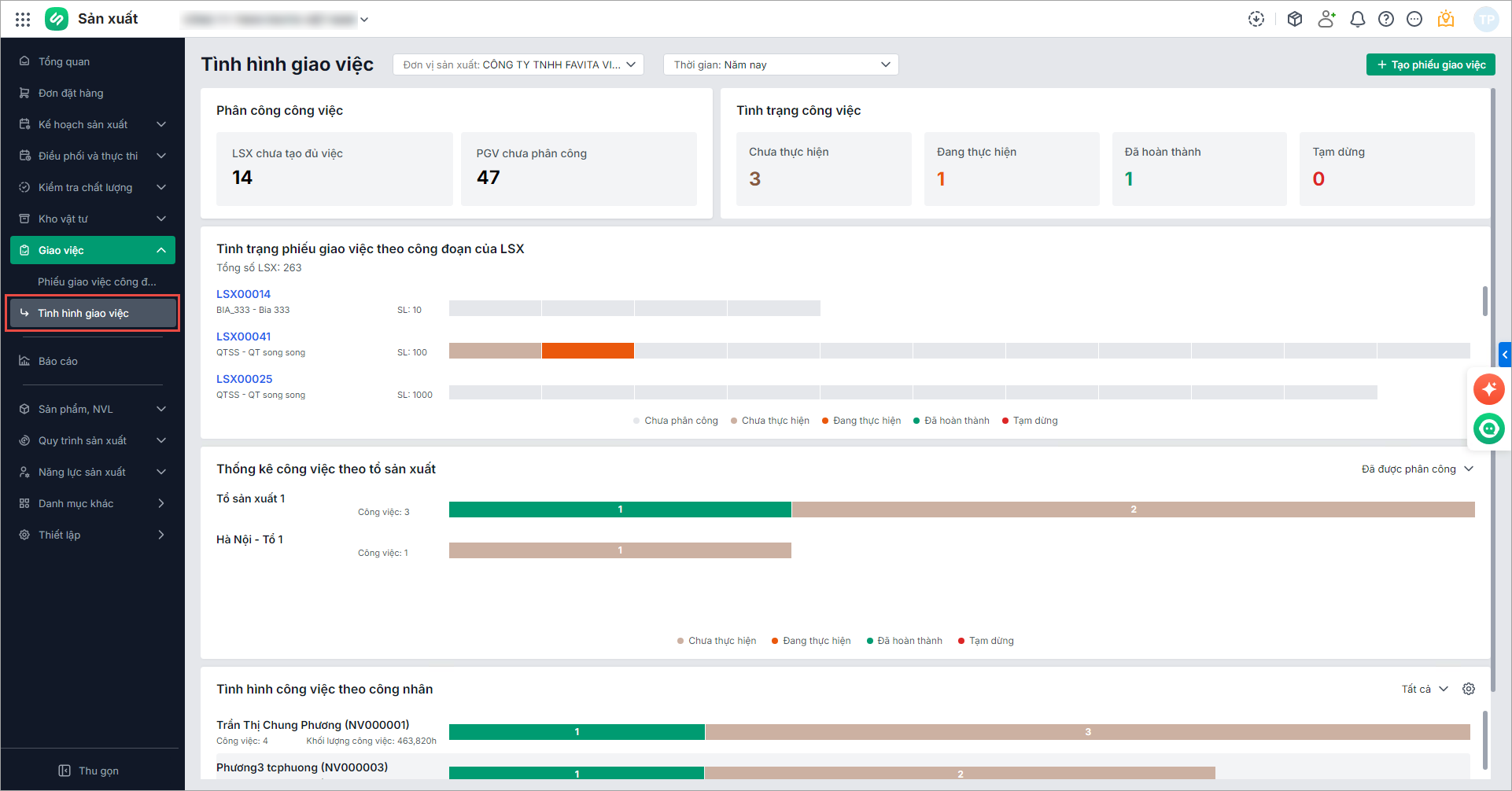This screenshot has width=1512, height=791.
Task: Select 'Phiếu giao việc công đ...' submenu item
Action: tap(97, 281)
